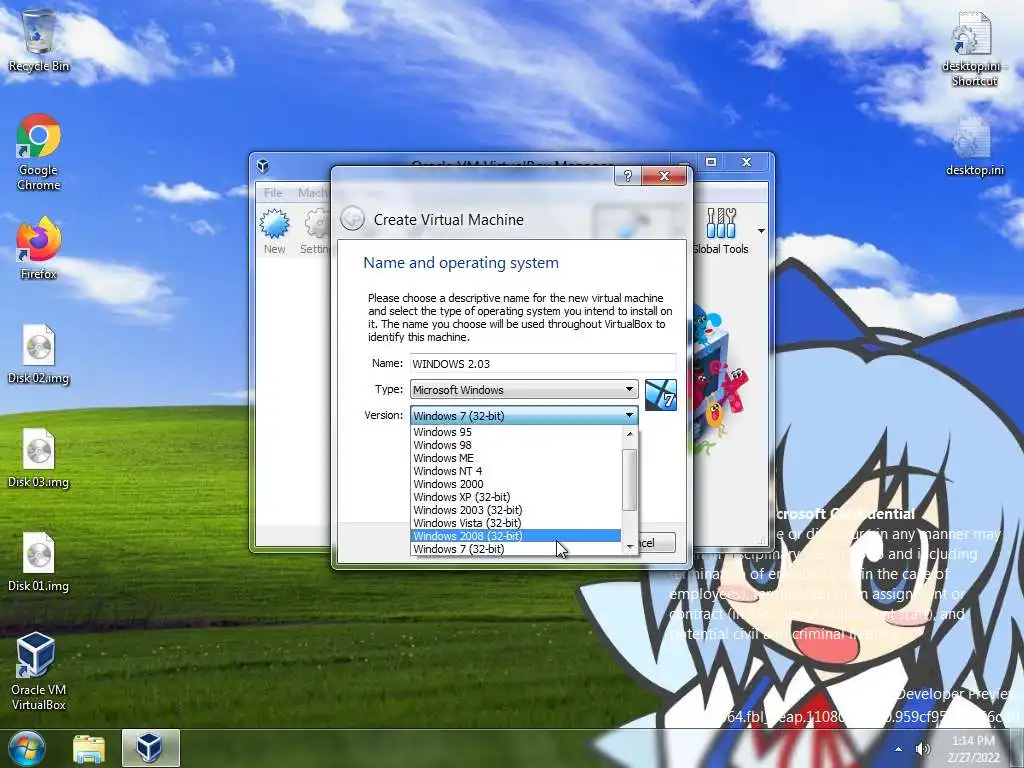Image resolution: width=1024 pixels, height=768 pixels.
Task: Open the Windows Start orb
Action: pyautogui.click(x=27, y=748)
